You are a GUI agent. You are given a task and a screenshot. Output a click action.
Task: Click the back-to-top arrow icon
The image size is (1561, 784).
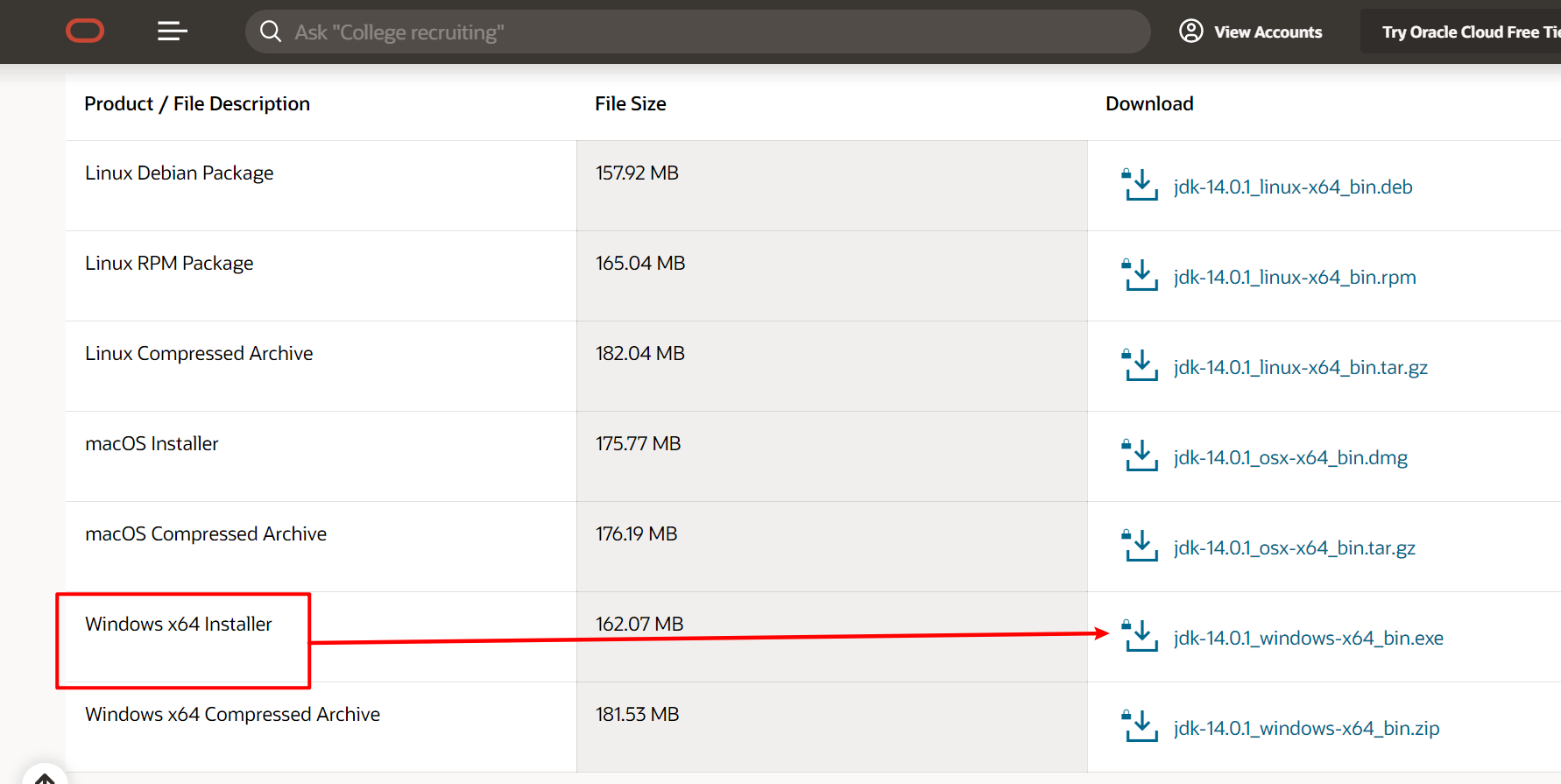45,776
